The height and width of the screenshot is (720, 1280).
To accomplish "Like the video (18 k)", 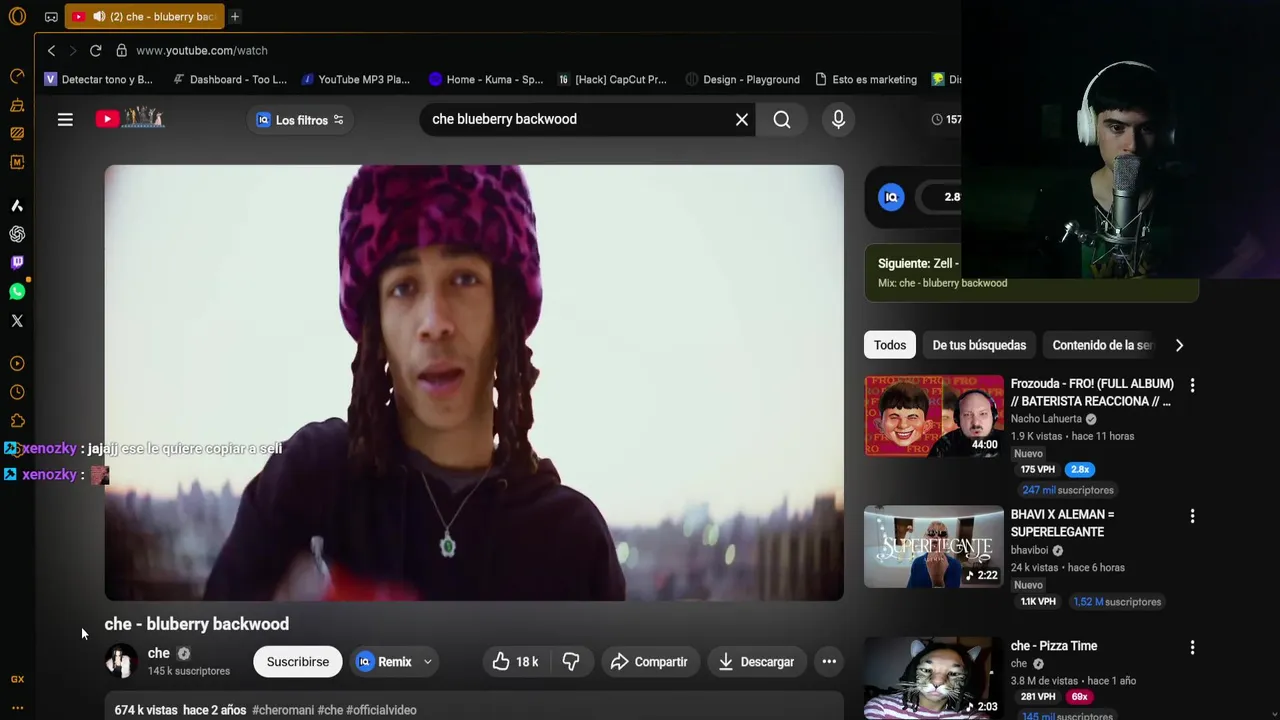I will point(515,661).
